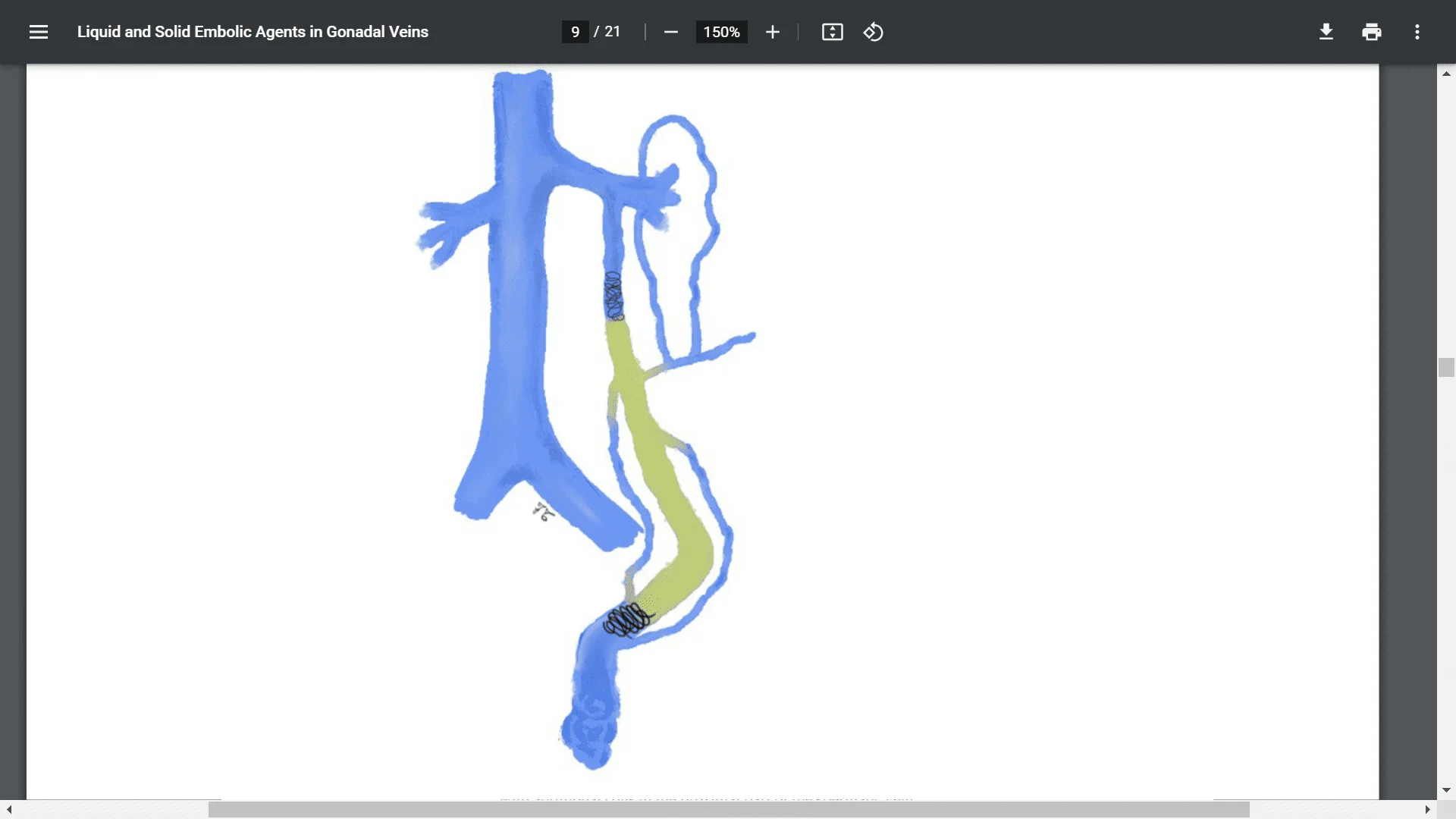The height and width of the screenshot is (819, 1456).
Task: Click the horizontal scrollbar right arrow
Action: (x=1427, y=809)
